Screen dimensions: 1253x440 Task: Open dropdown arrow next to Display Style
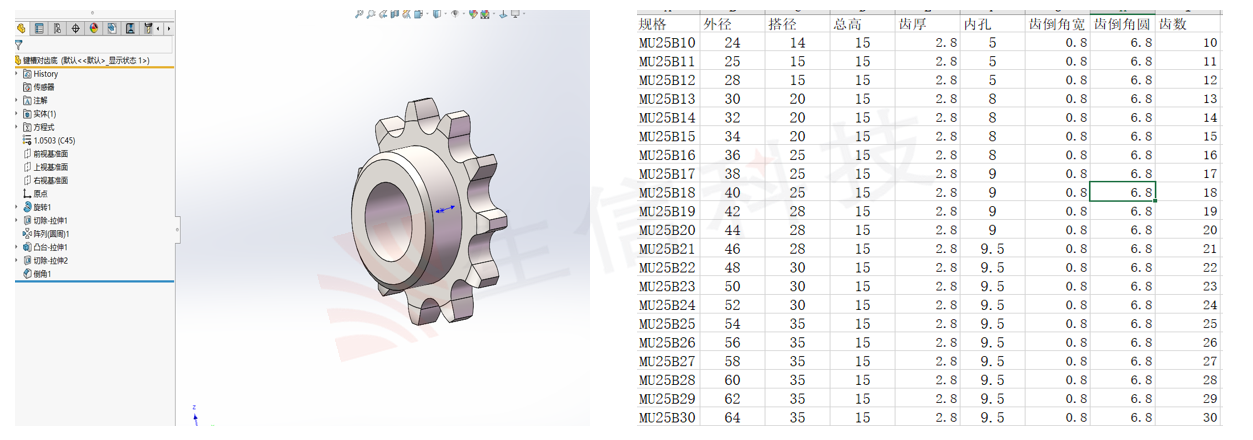click(x=446, y=14)
